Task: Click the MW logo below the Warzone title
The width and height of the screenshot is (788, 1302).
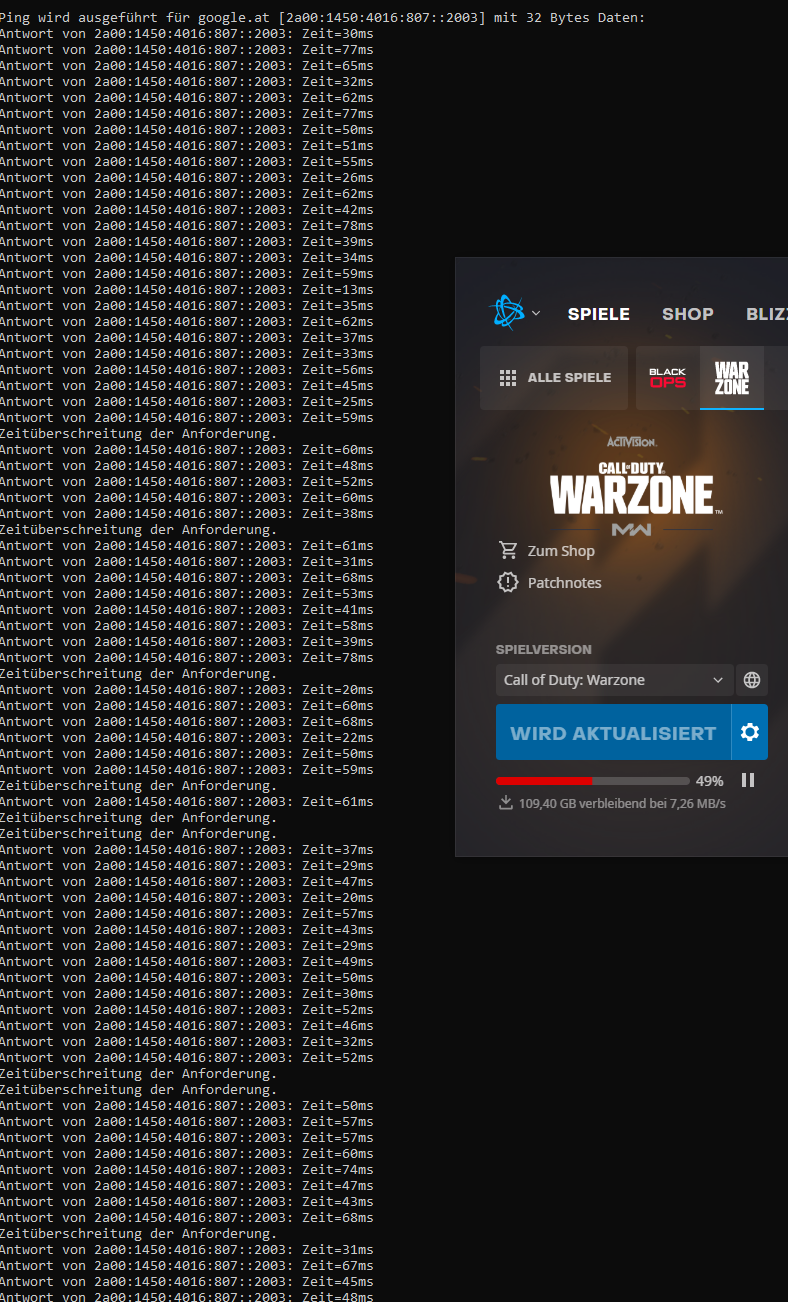Action: [x=632, y=529]
